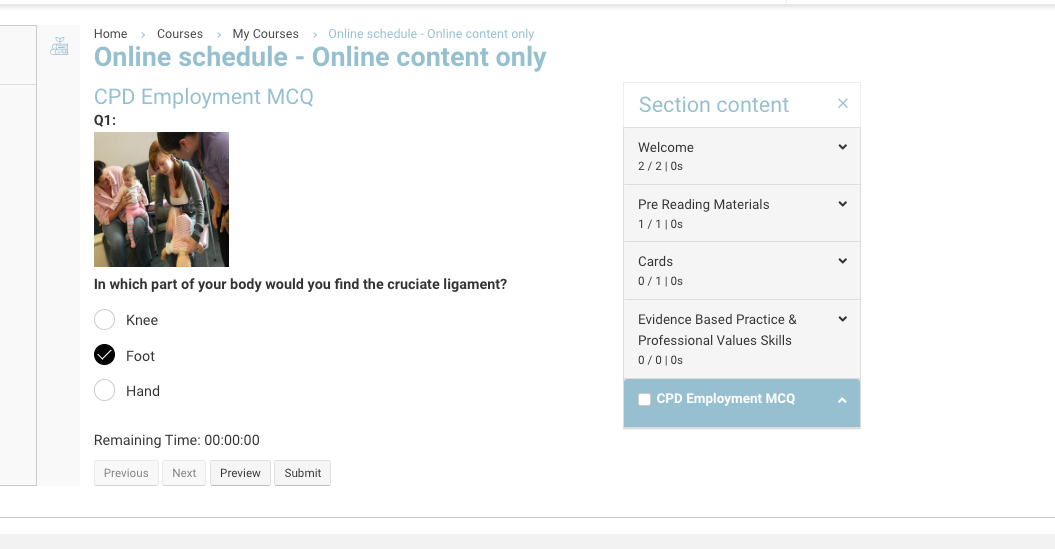Go to the Next question
The height and width of the screenshot is (549, 1055).
pyautogui.click(x=184, y=473)
